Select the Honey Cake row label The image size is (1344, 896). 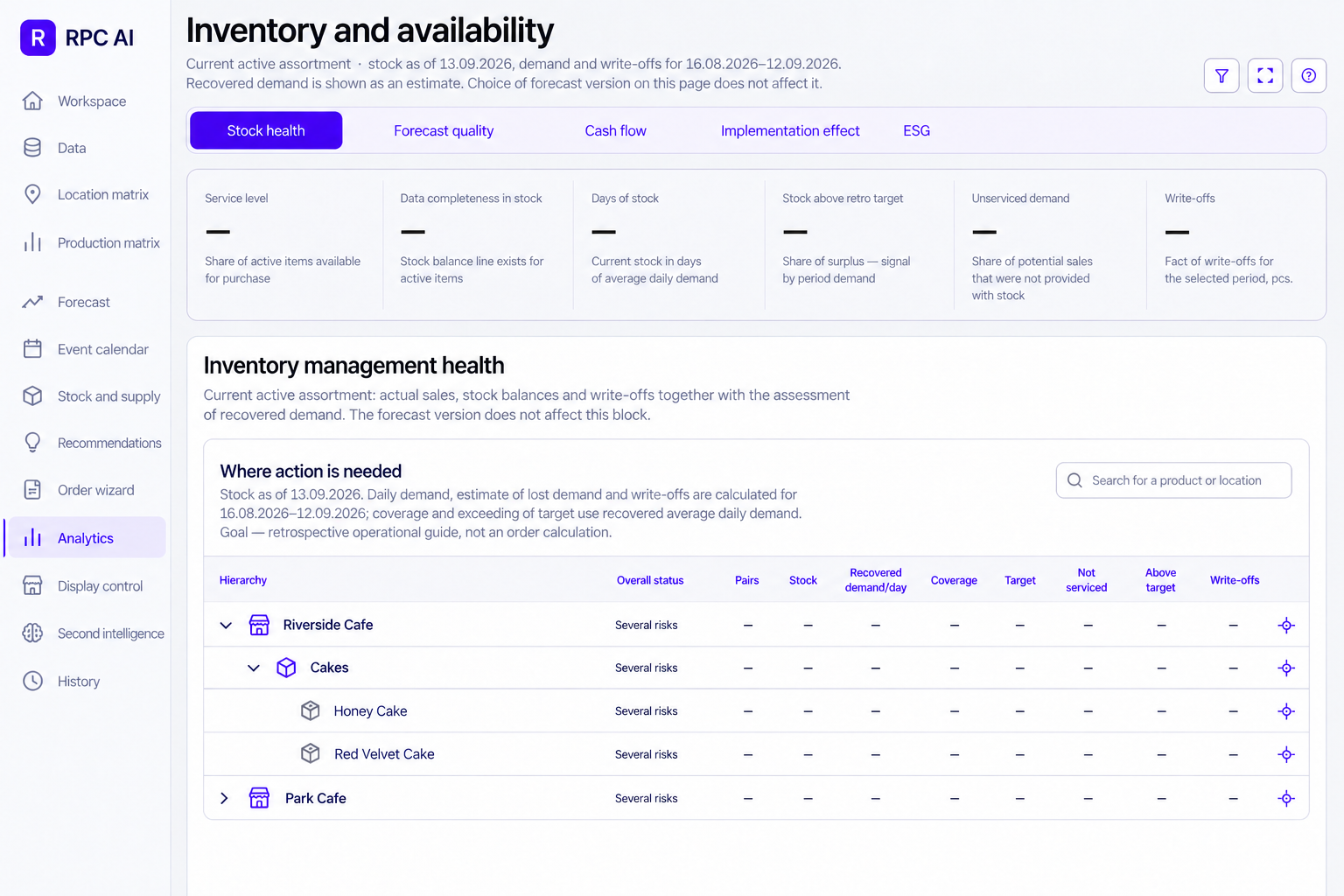(x=370, y=711)
